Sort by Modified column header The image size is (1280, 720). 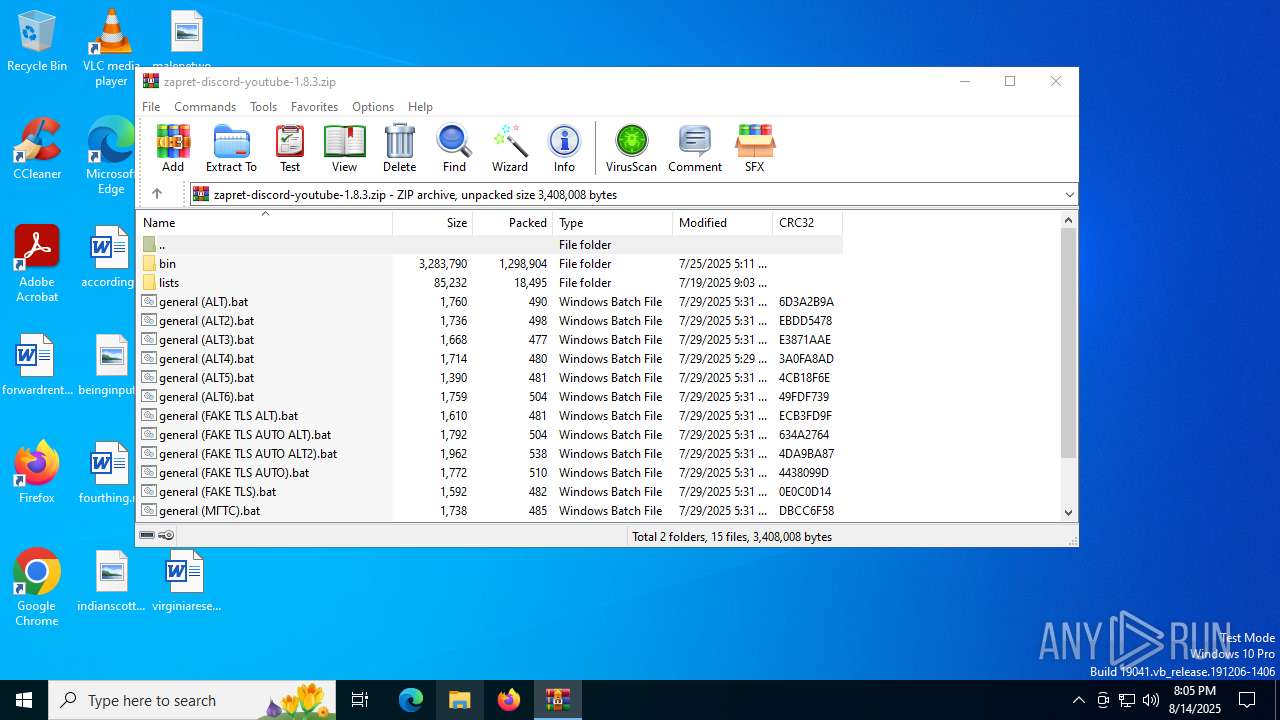tap(723, 222)
